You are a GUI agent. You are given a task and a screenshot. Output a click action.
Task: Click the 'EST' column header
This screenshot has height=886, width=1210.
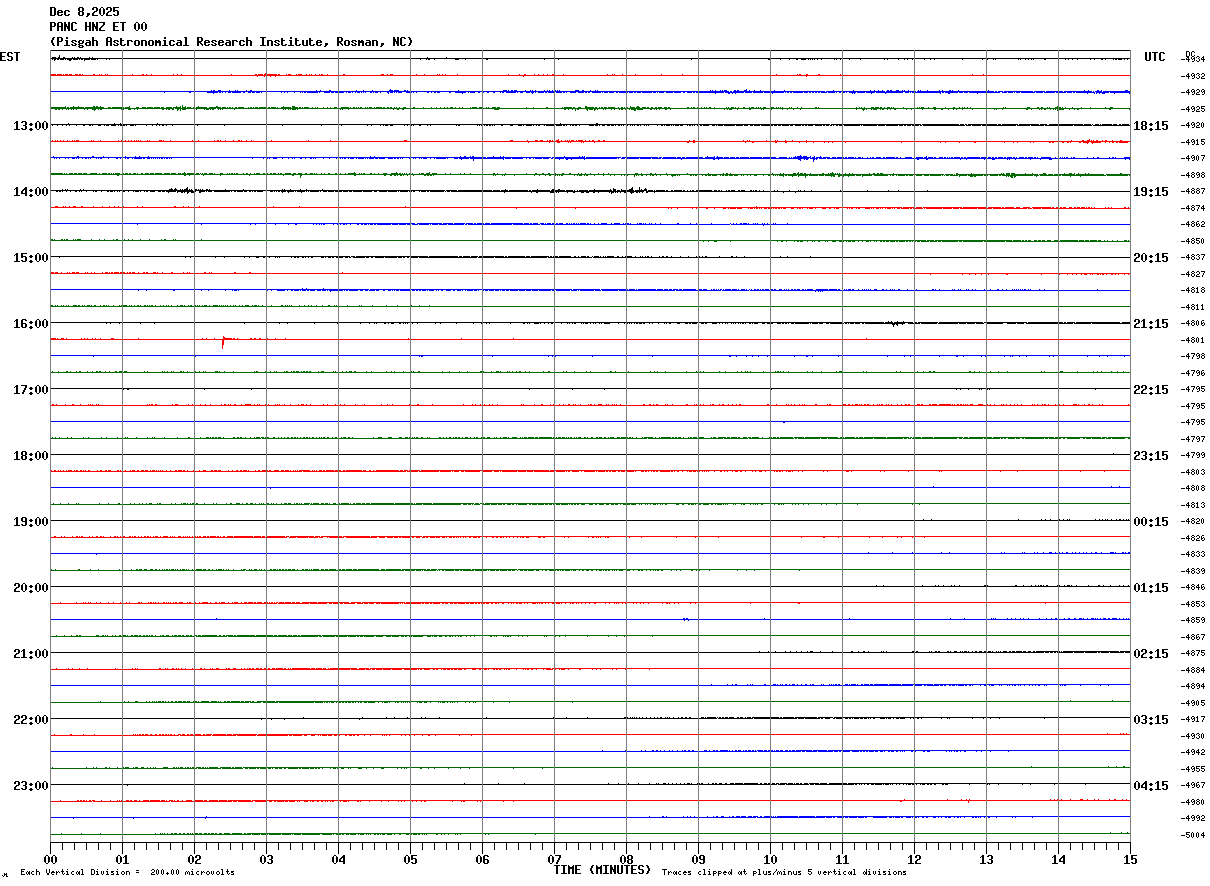10,57
